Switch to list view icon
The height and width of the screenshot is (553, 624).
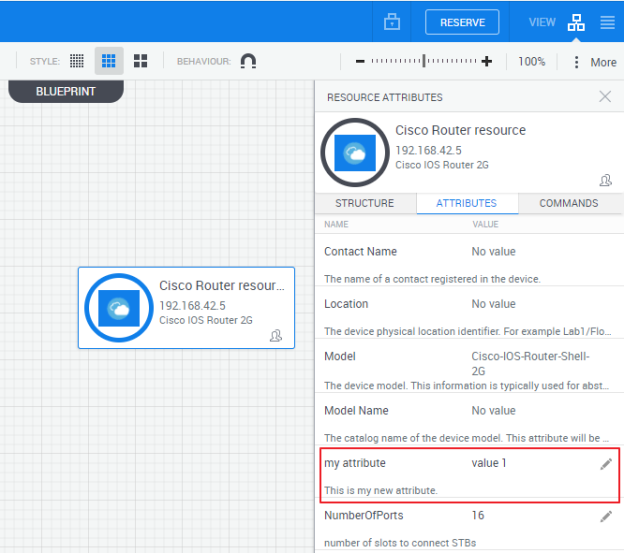tap(607, 22)
